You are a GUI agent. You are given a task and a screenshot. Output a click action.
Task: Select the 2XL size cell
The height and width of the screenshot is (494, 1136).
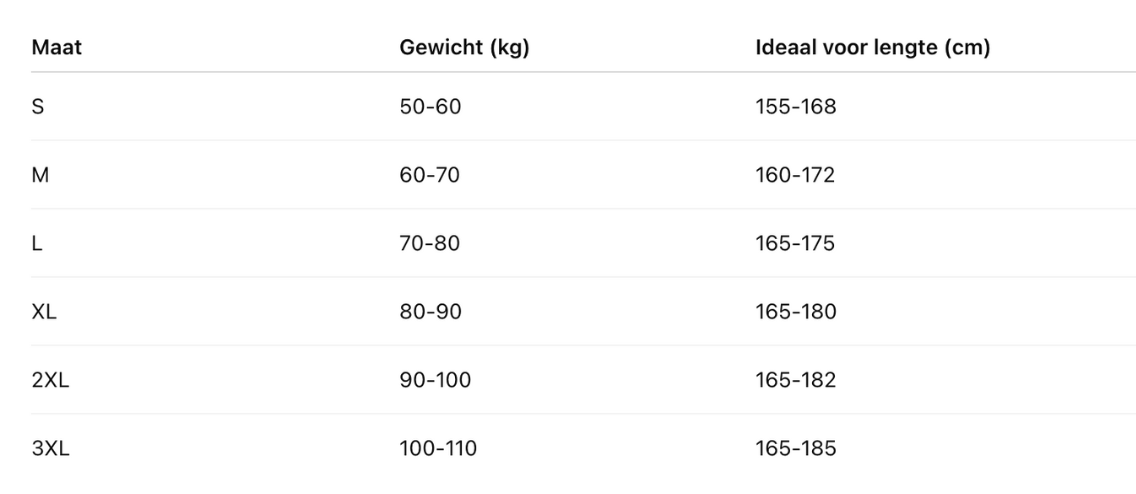50,380
